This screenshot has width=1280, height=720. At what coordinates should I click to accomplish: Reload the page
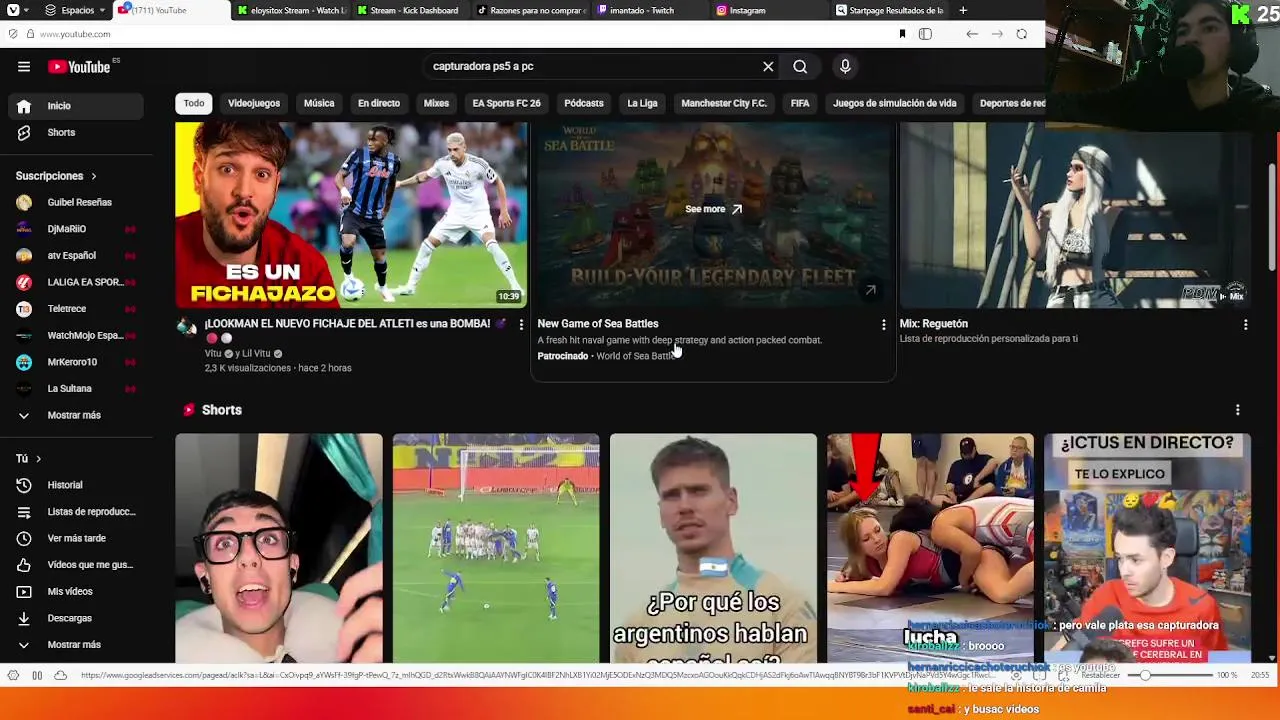(1021, 34)
